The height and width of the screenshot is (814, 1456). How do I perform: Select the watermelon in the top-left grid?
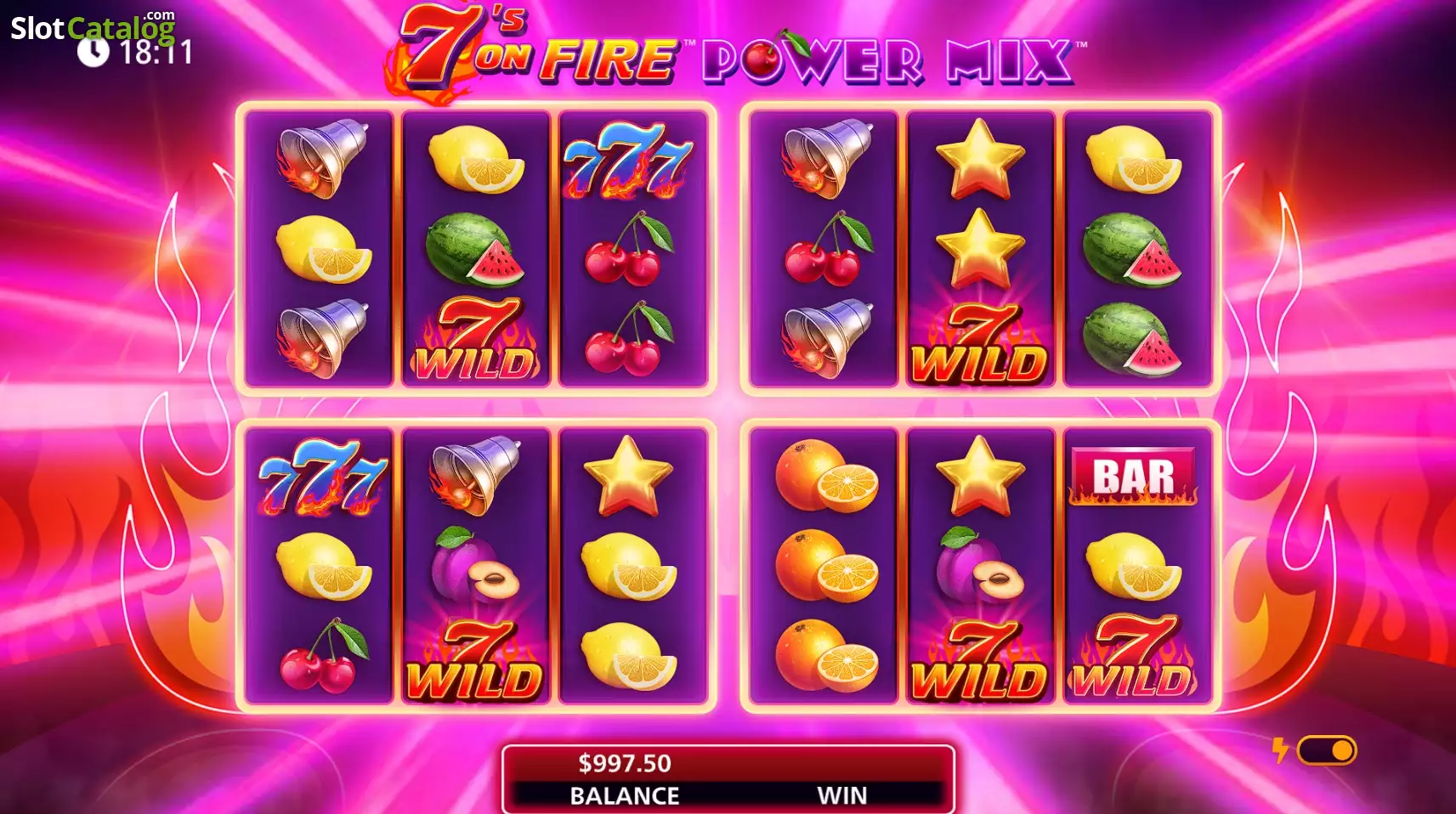click(x=474, y=249)
